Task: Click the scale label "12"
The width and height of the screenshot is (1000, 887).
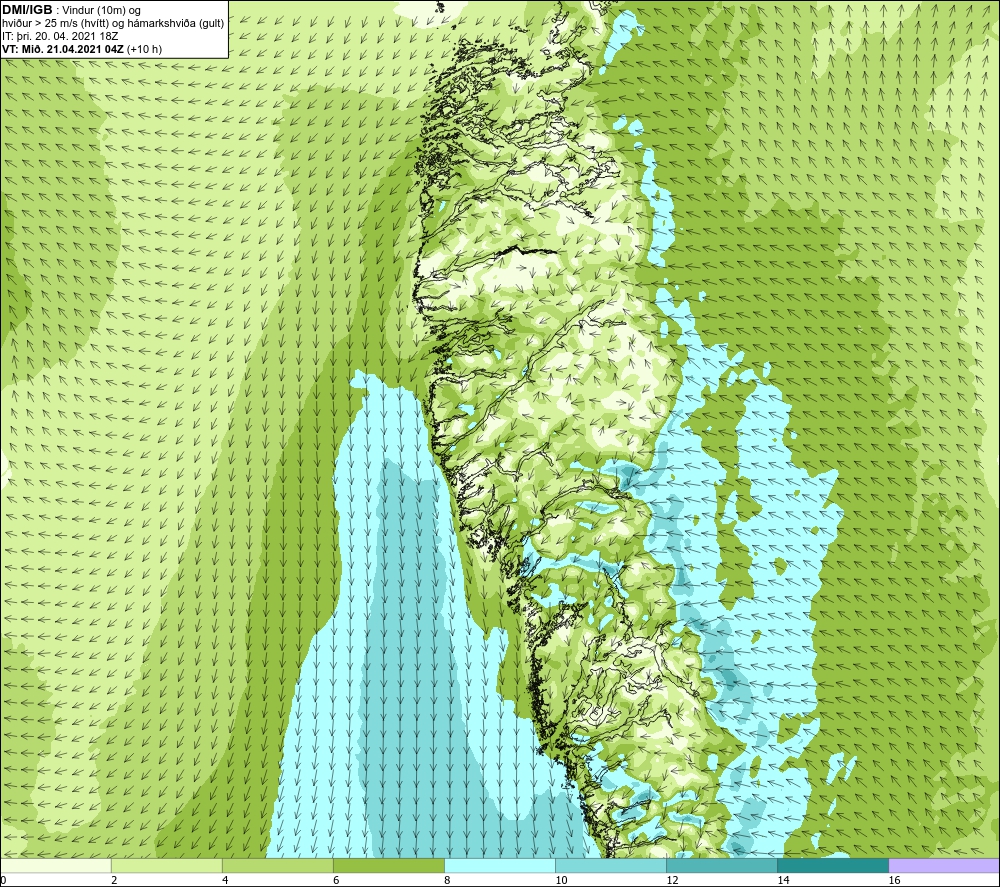Action: pyautogui.click(x=672, y=881)
